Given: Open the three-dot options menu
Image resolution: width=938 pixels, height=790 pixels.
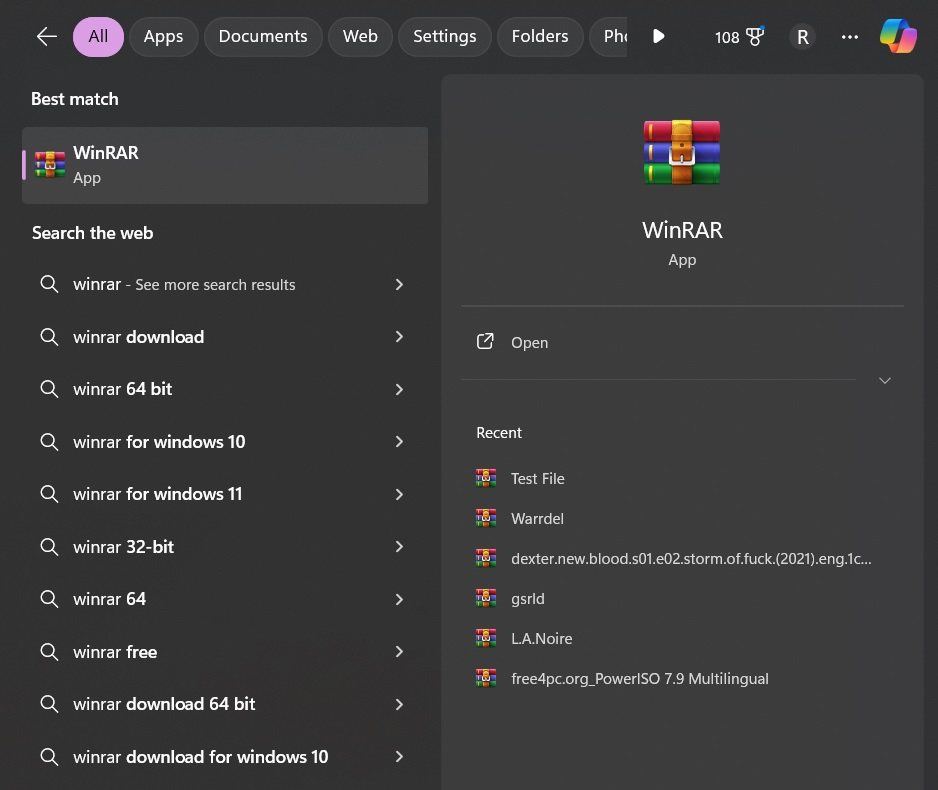Looking at the screenshot, I should [x=849, y=37].
